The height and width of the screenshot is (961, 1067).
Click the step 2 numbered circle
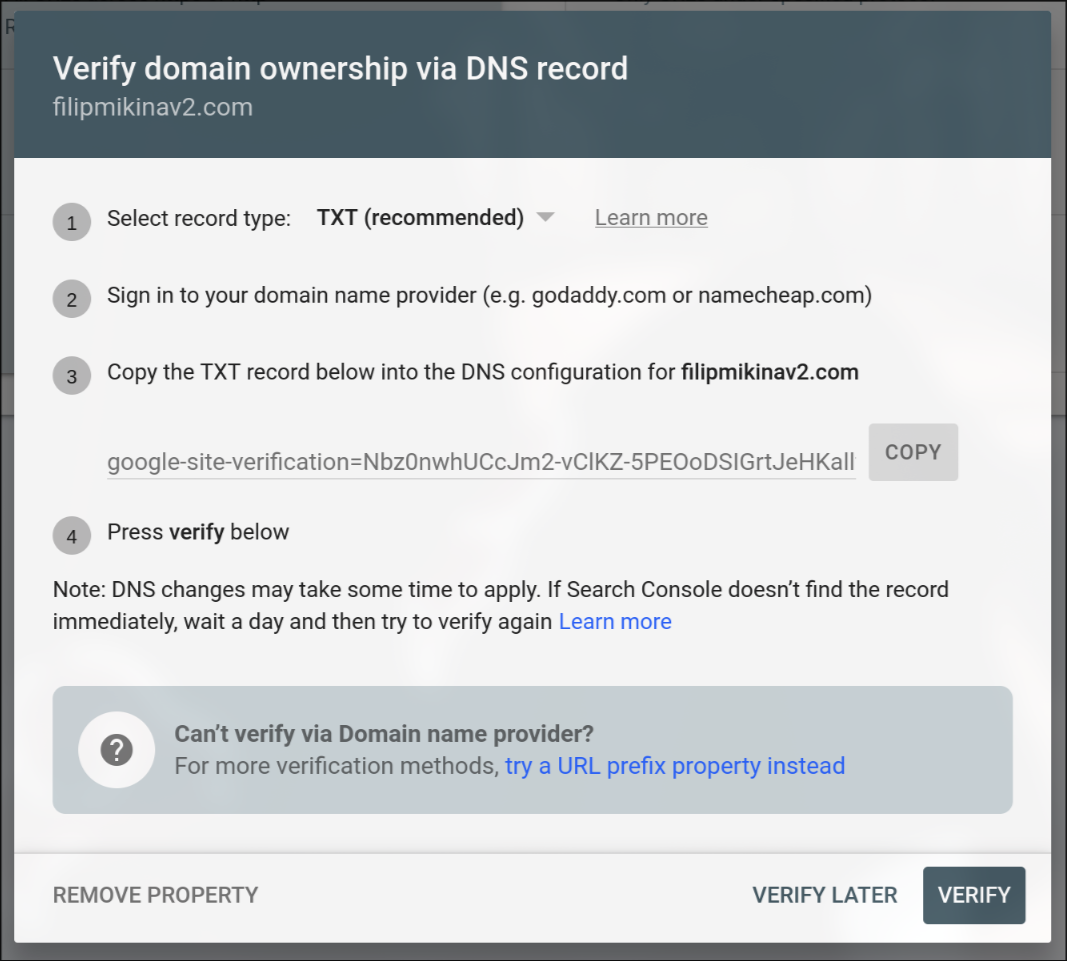[x=71, y=295]
